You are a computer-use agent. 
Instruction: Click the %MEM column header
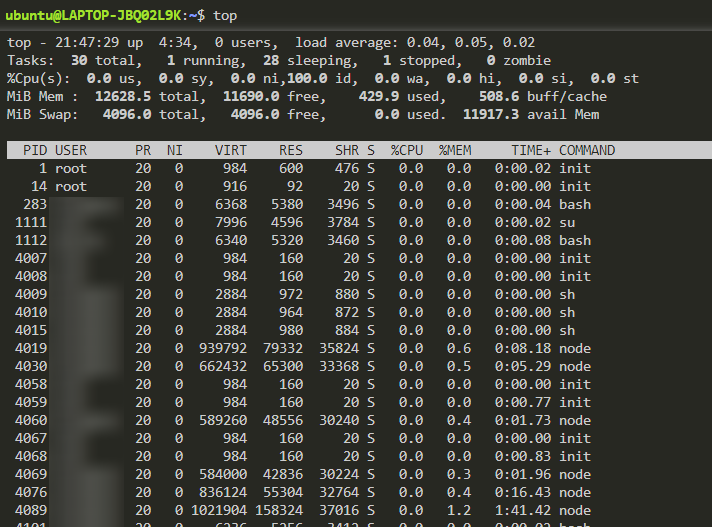(x=454, y=150)
